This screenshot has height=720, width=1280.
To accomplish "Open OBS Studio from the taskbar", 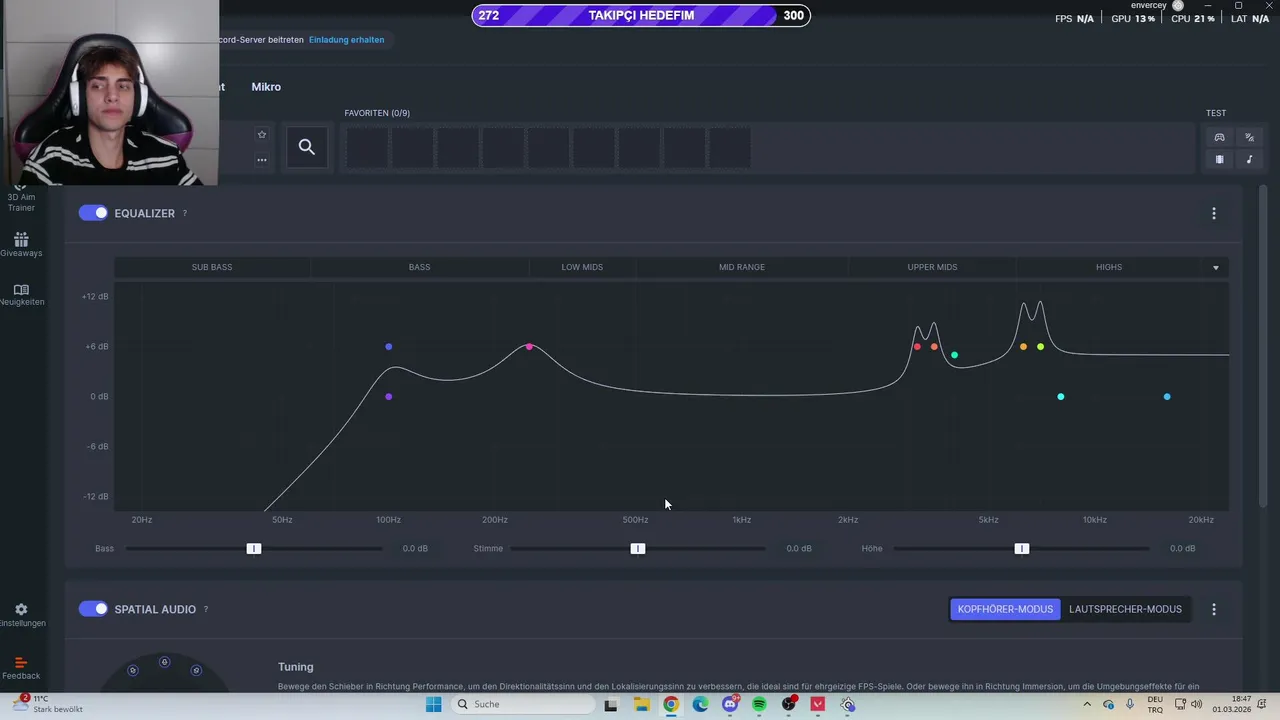I will coord(789,704).
